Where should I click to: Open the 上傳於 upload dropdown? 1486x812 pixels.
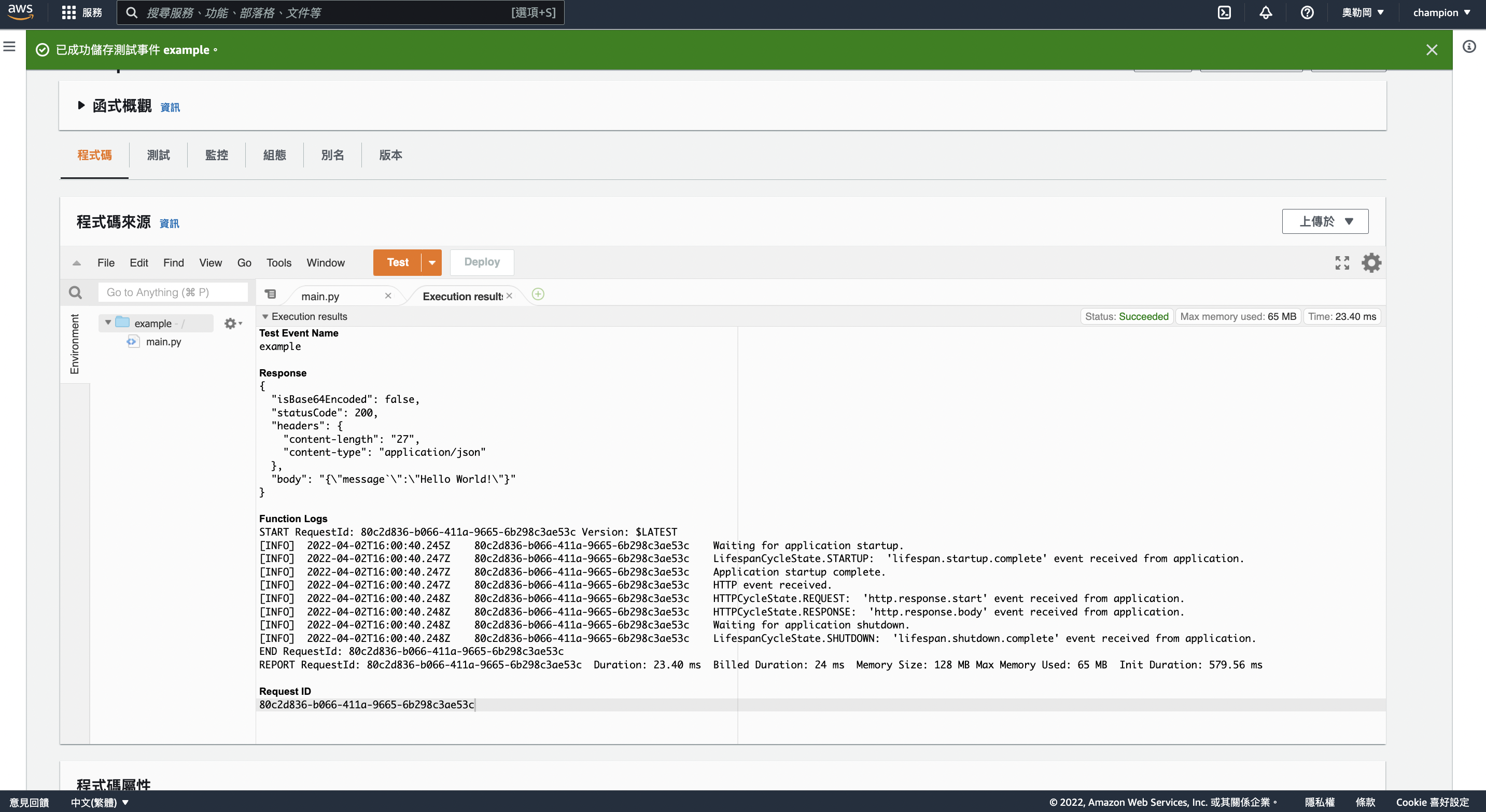click(x=1325, y=221)
